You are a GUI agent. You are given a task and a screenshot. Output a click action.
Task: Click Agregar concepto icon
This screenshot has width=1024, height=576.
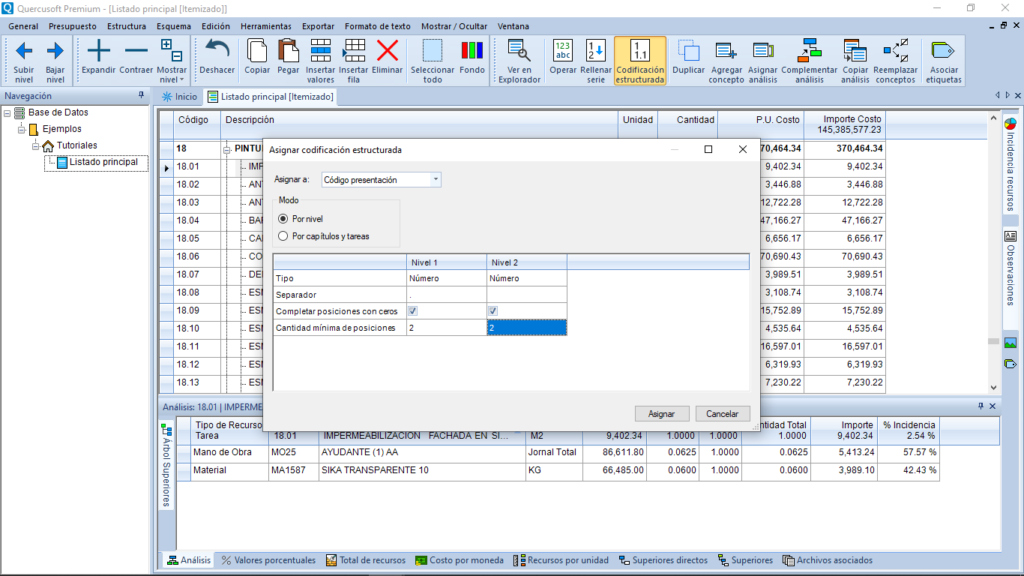(x=726, y=50)
